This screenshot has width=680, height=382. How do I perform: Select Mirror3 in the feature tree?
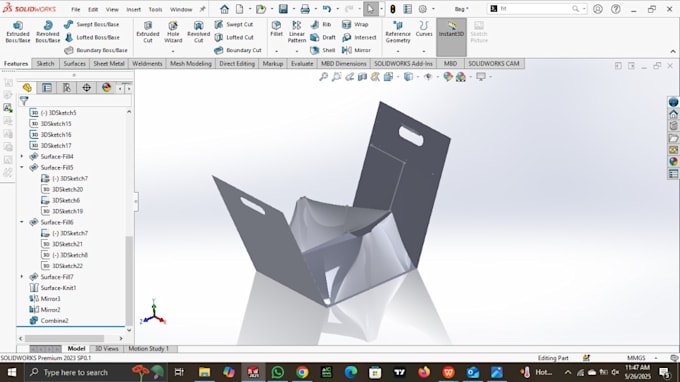(45, 299)
